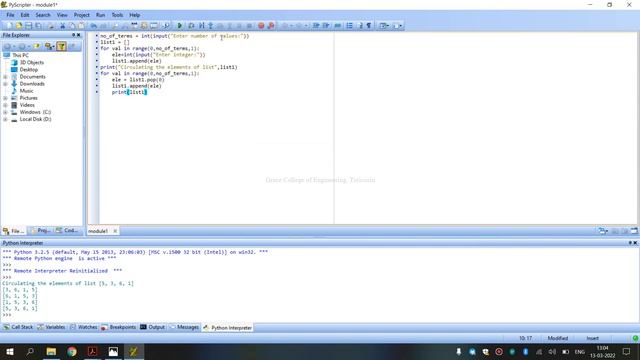Switch to the Code Explorer tab

[x=67, y=231]
